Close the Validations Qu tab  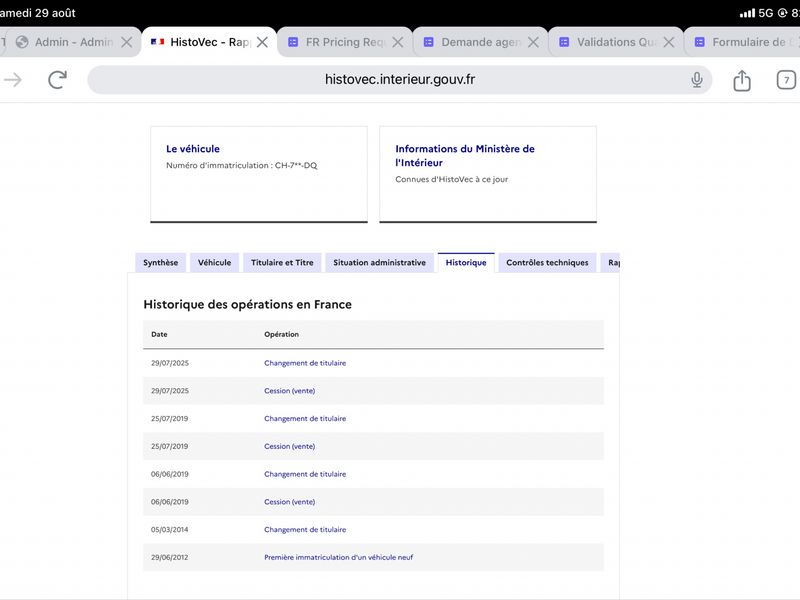coord(669,42)
